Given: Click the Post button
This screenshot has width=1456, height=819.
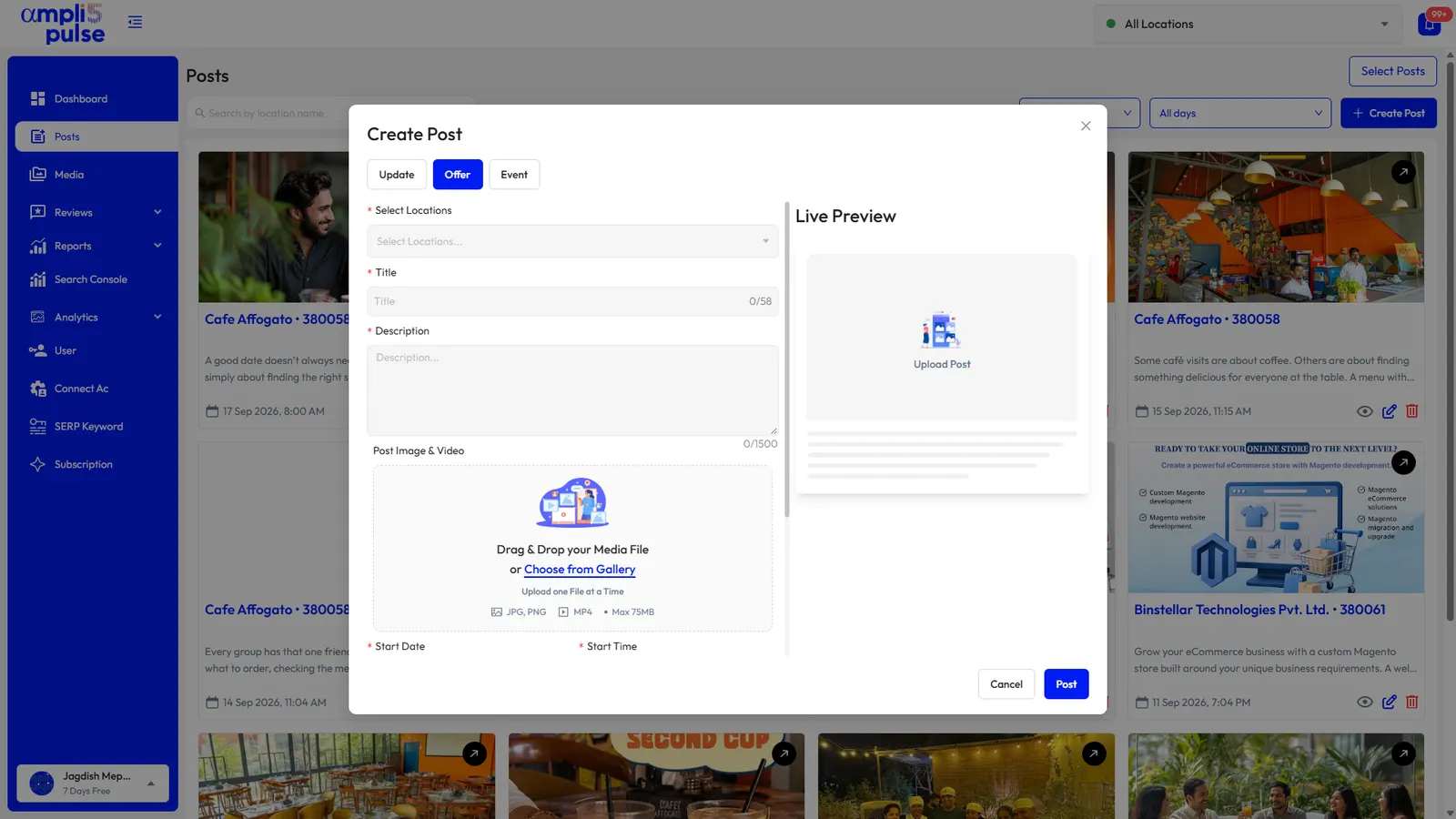Looking at the screenshot, I should coord(1067,684).
